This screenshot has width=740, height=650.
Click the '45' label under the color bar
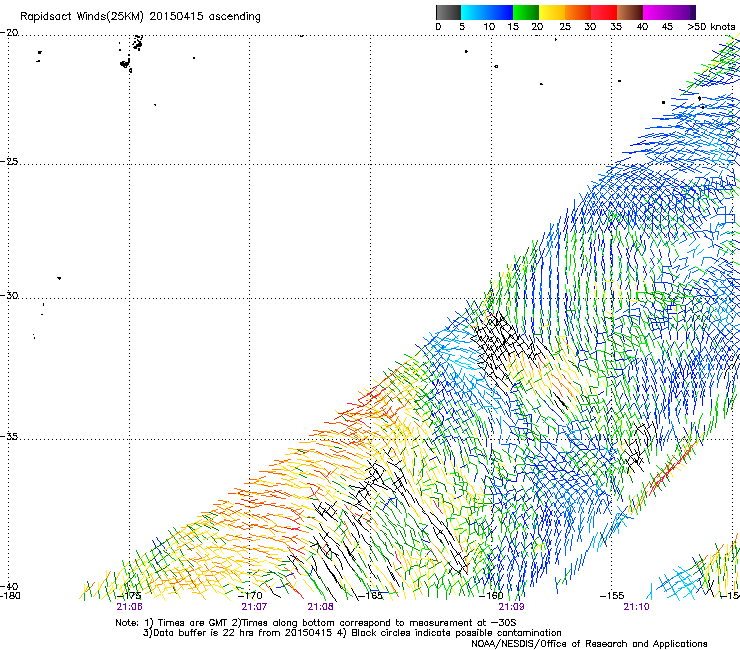(667, 27)
